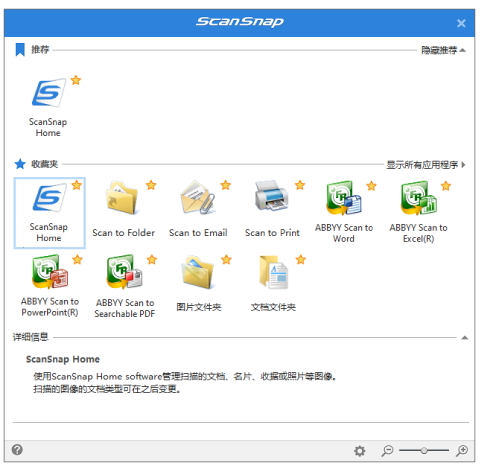
Task: Choose the Scan to Folder application
Action: 123,209
